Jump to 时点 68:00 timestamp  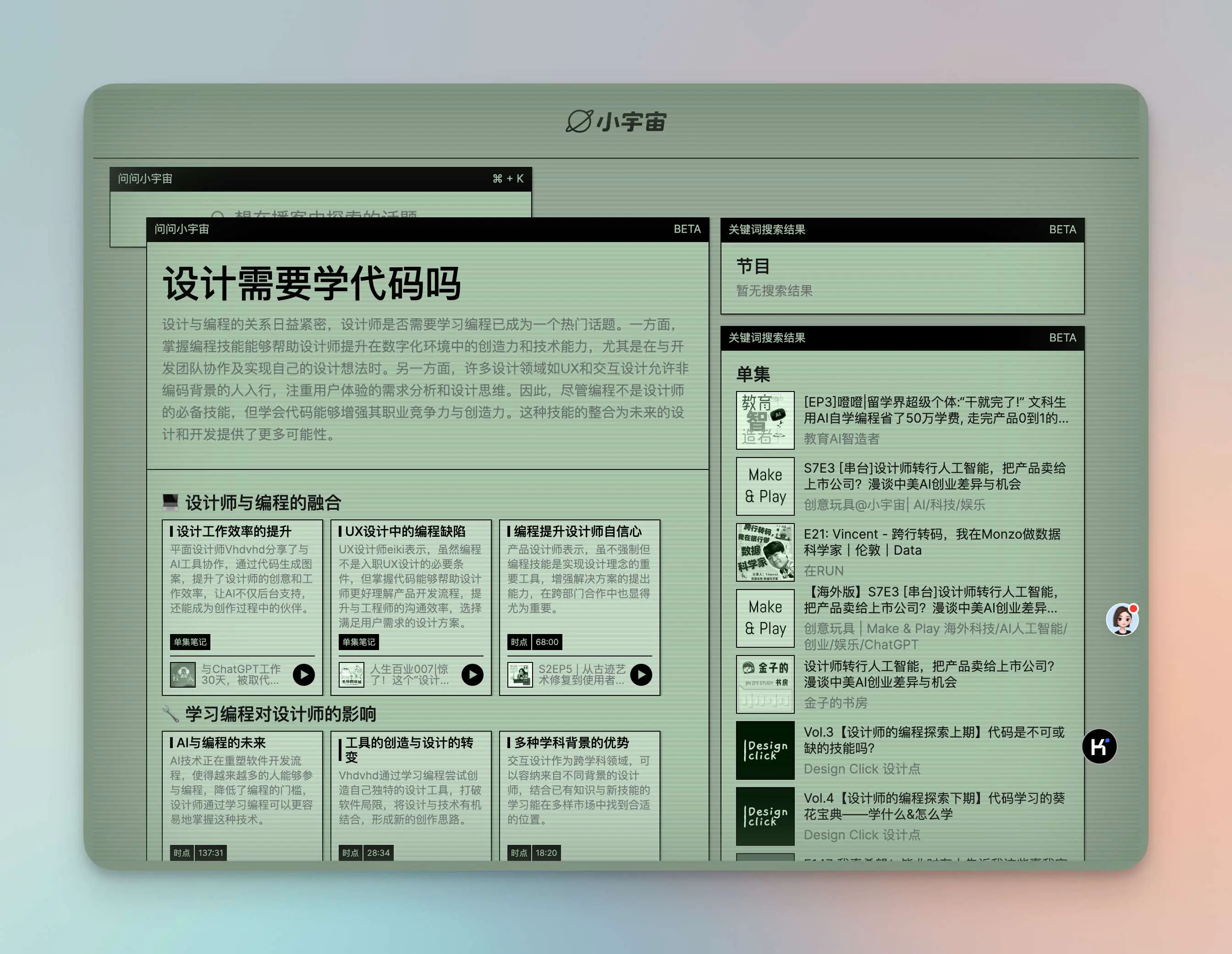[534, 641]
